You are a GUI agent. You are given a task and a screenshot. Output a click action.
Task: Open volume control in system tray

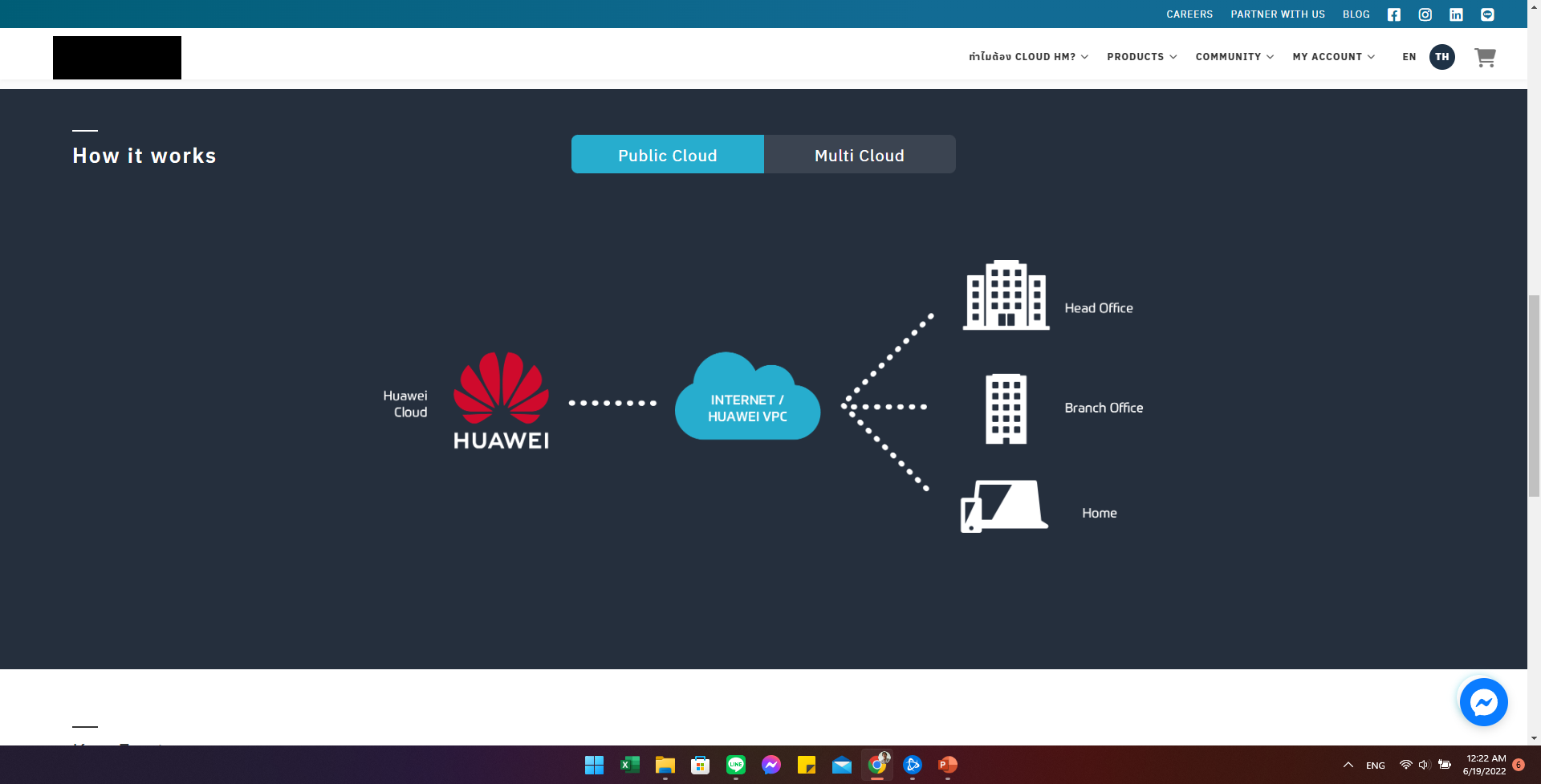pos(1425,765)
